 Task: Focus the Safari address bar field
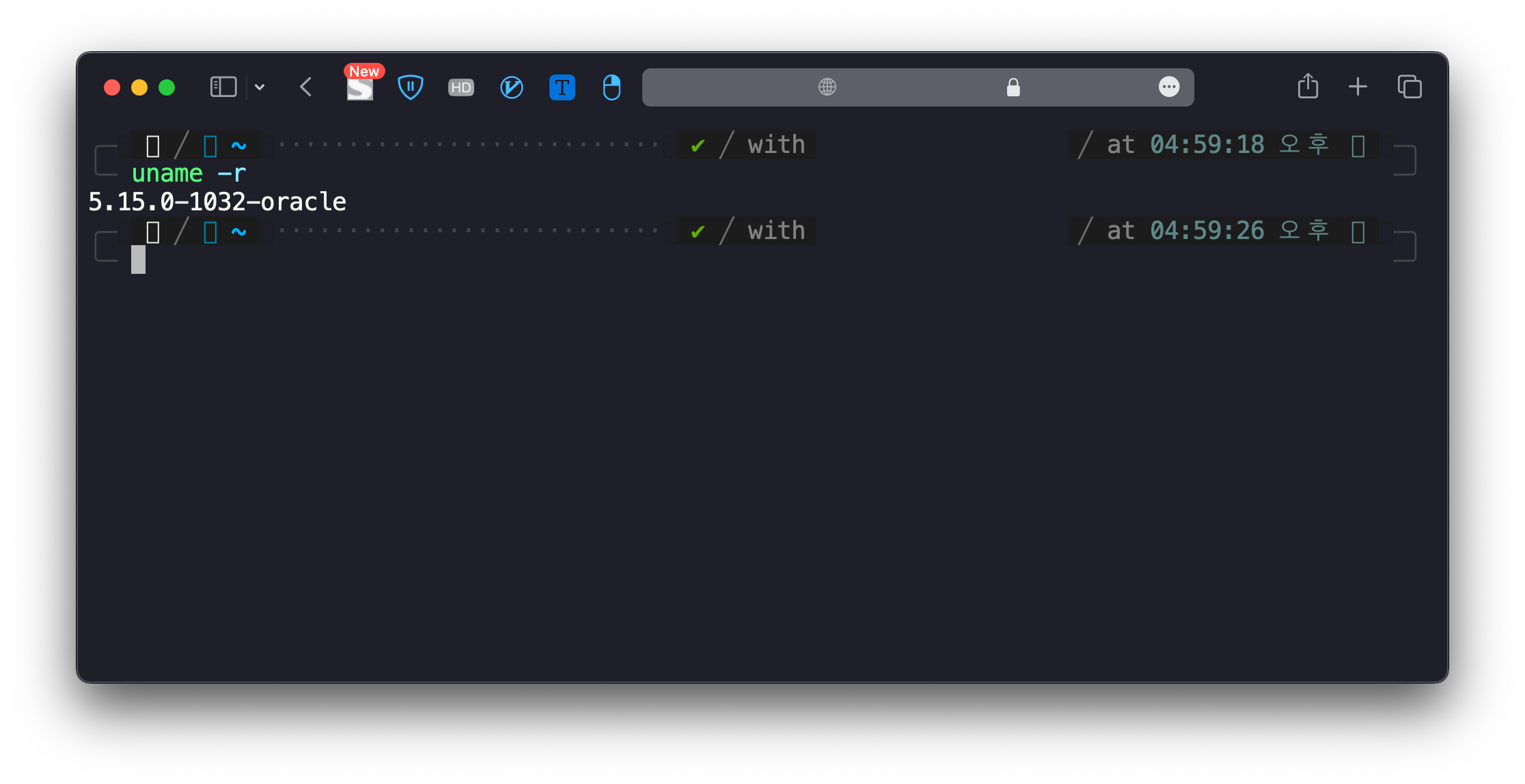coord(919,87)
